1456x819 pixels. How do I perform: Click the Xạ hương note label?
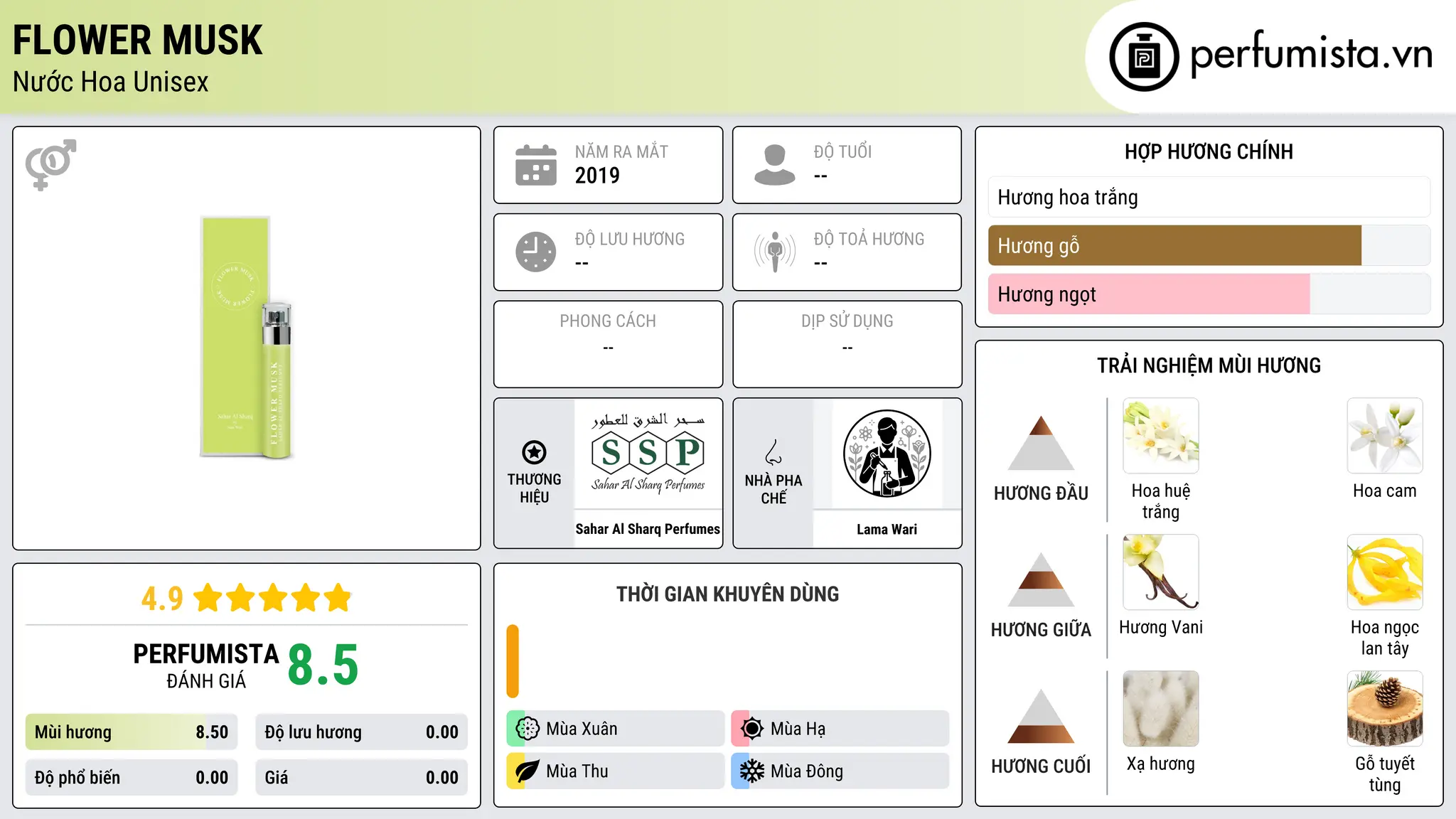click(1161, 764)
